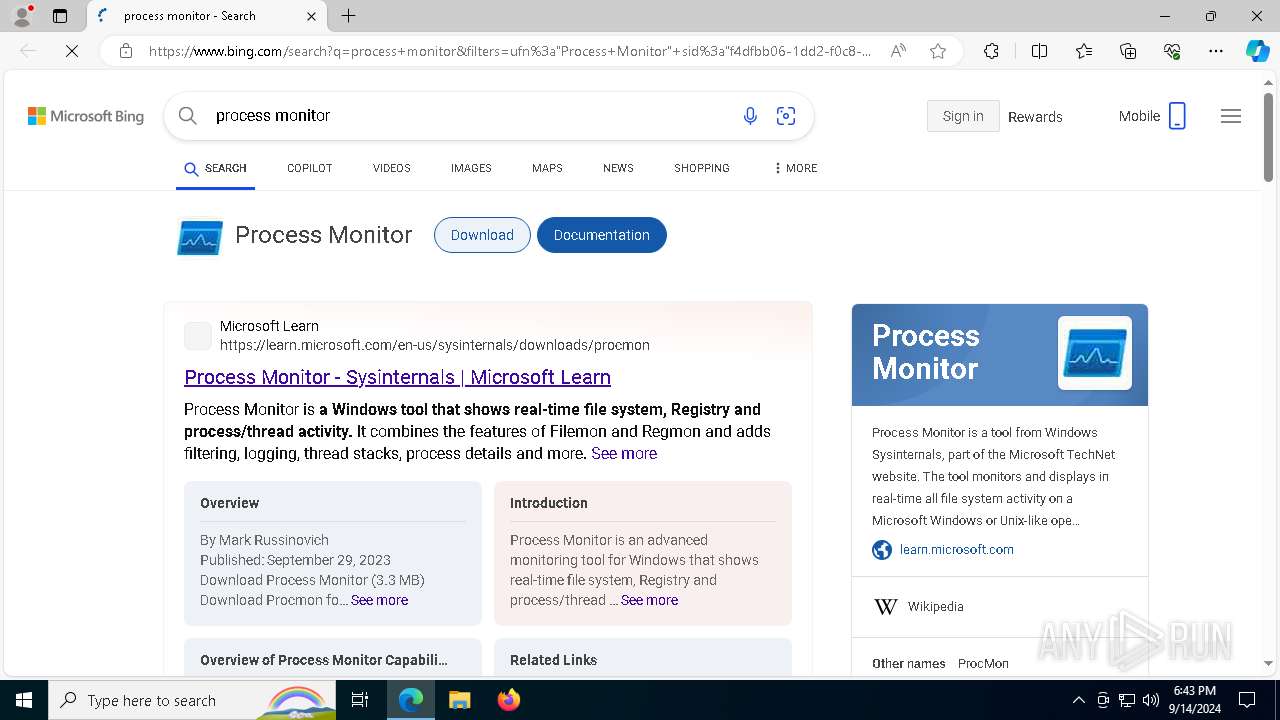Open Browser essentials heart icon

(x=1172, y=51)
